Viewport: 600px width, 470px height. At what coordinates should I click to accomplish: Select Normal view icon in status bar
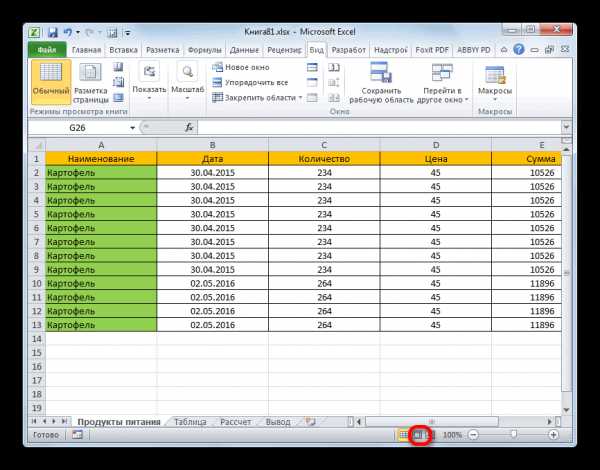pos(403,435)
